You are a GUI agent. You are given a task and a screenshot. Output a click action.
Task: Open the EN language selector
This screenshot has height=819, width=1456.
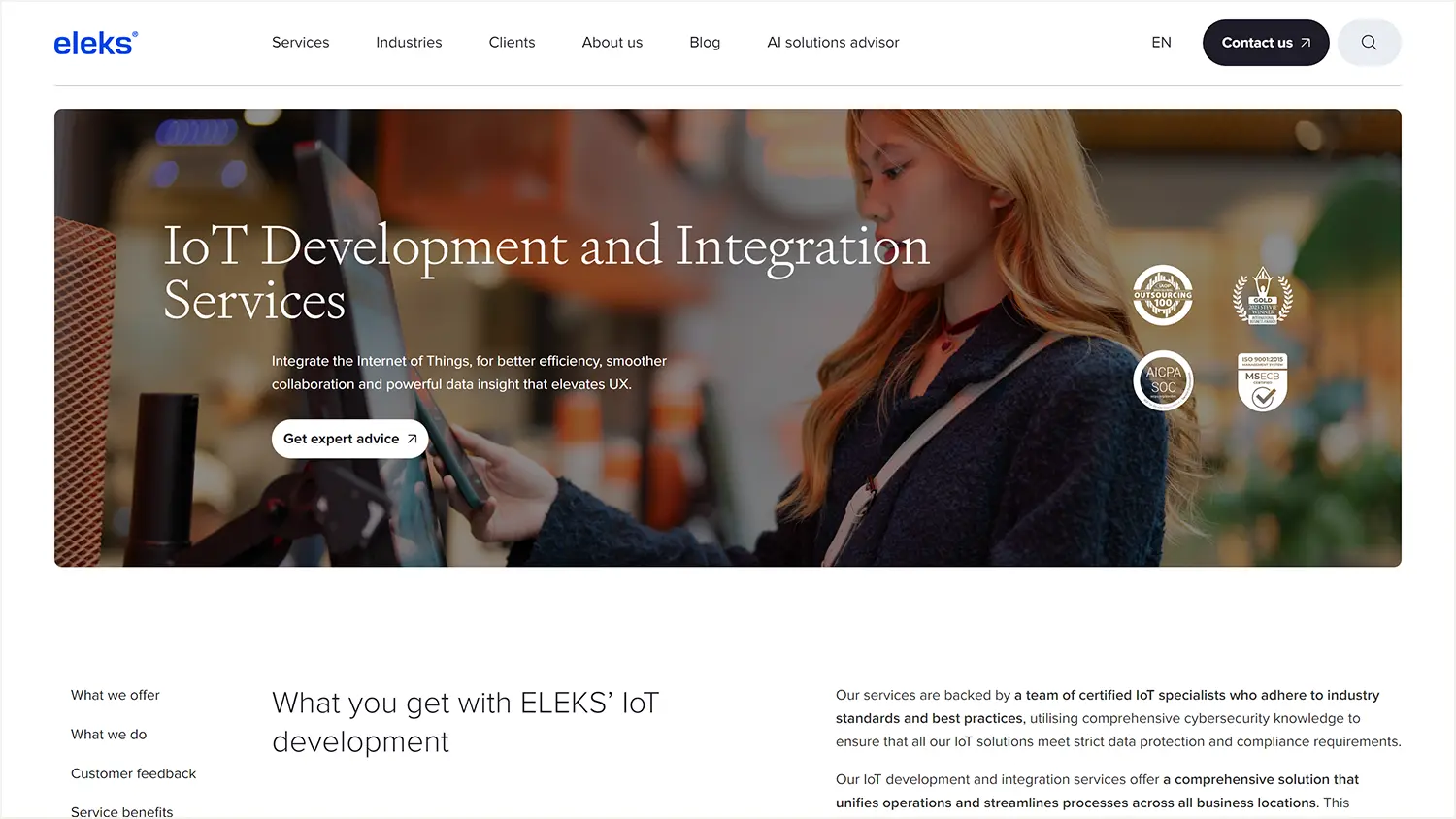[1161, 42]
